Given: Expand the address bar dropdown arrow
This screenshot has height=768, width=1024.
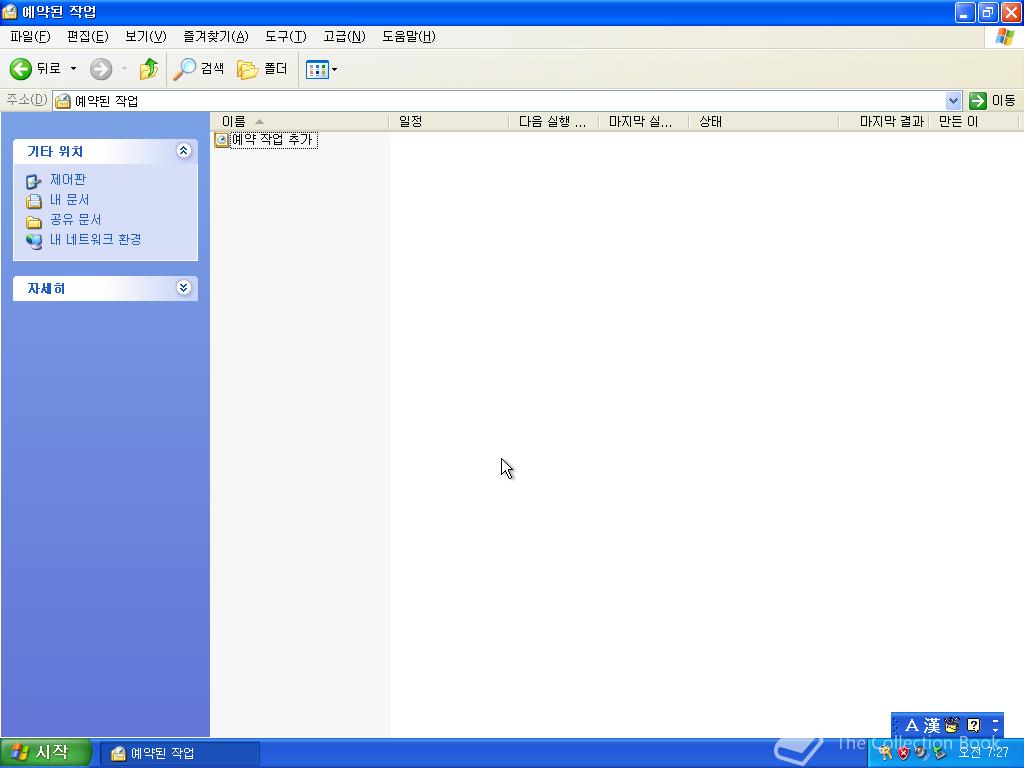Looking at the screenshot, I should (x=953, y=101).
